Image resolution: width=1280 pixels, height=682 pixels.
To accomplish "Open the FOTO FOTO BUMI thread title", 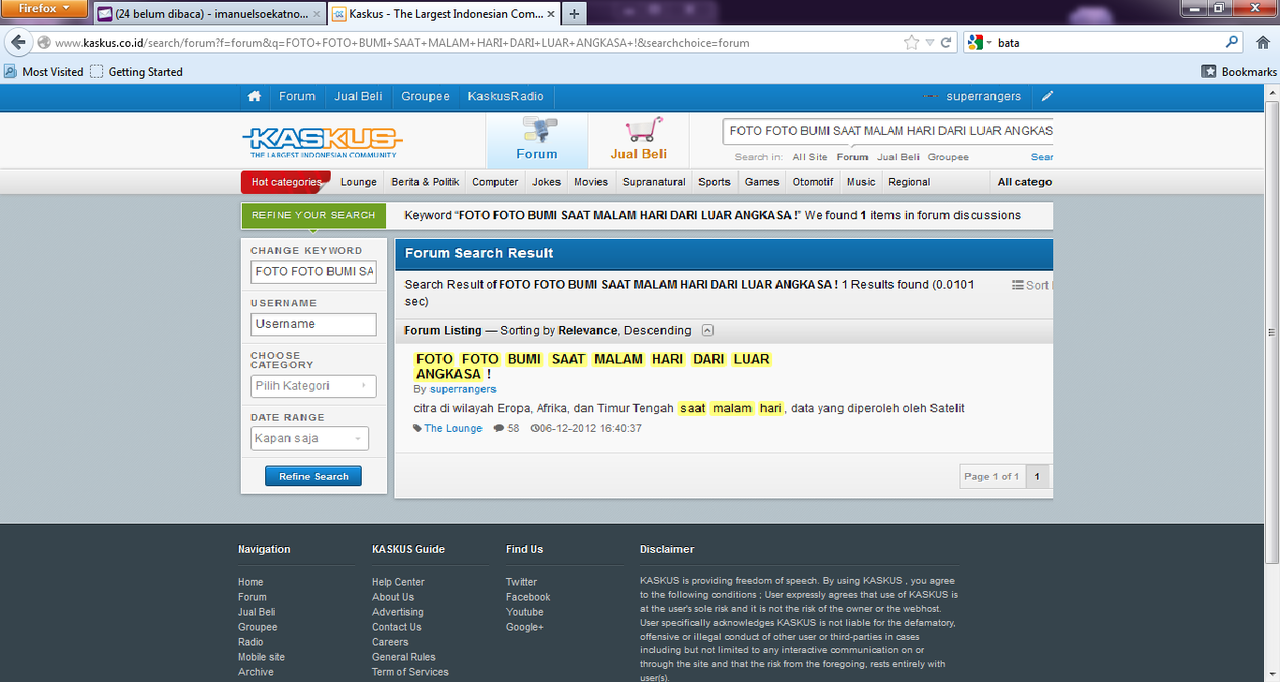I will click(592, 366).
